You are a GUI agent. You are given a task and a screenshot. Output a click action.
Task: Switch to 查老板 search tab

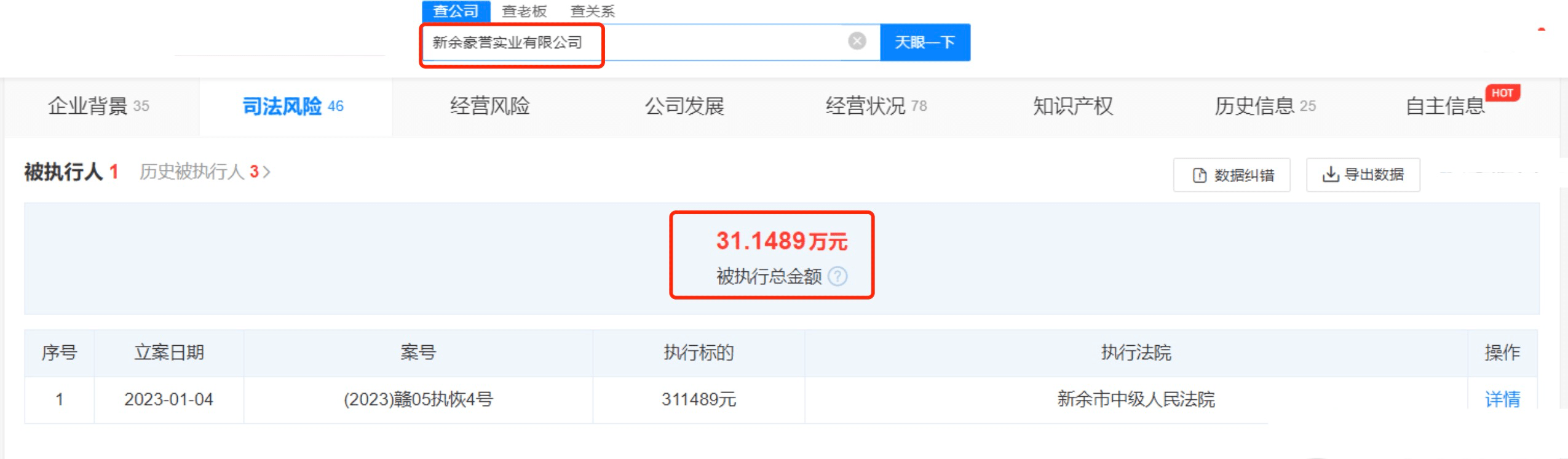pos(524,11)
